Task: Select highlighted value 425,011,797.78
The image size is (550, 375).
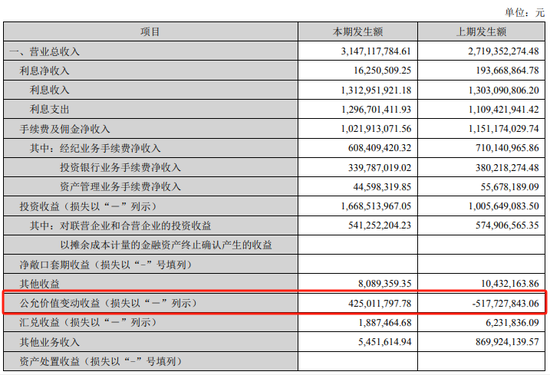Action: [380, 303]
